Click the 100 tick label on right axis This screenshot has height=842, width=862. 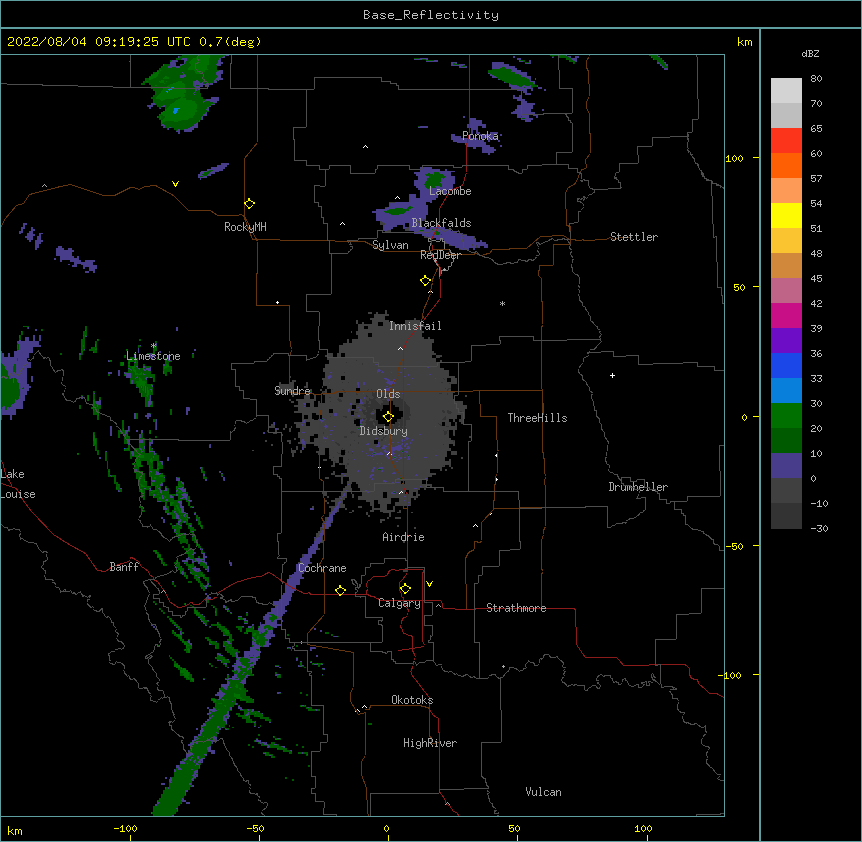pyautogui.click(x=734, y=158)
